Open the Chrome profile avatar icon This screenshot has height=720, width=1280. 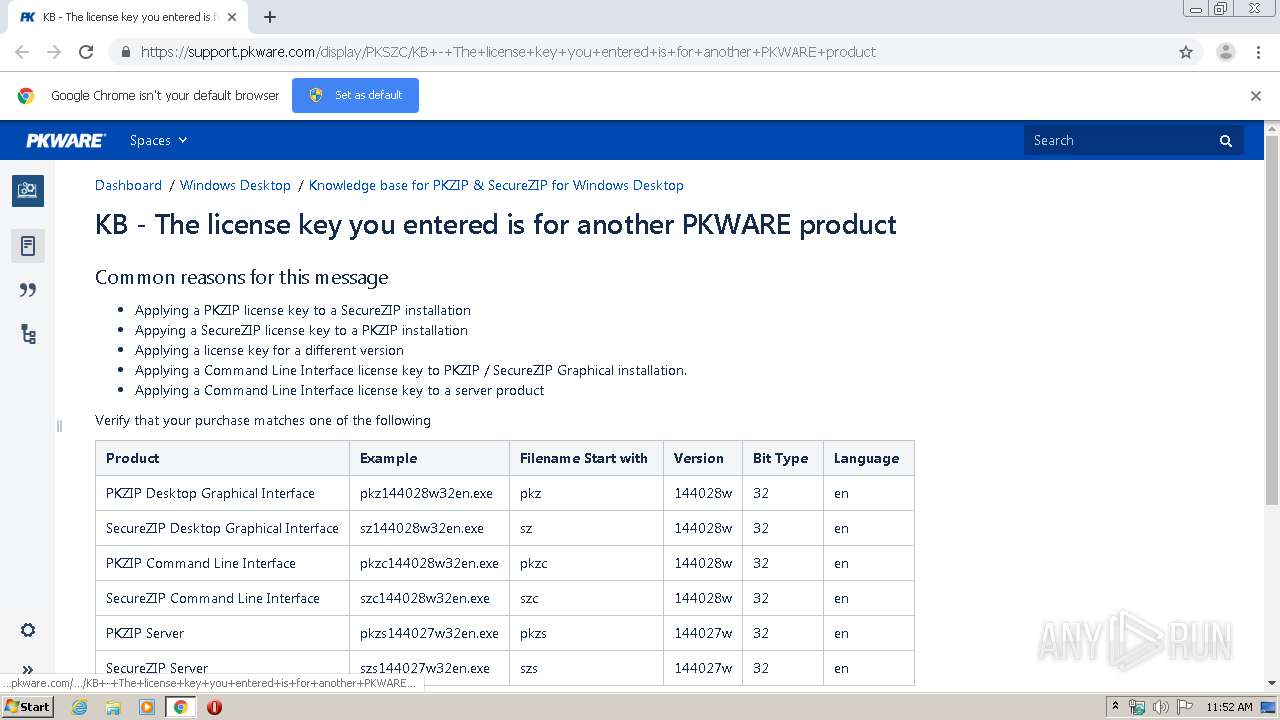point(1225,52)
